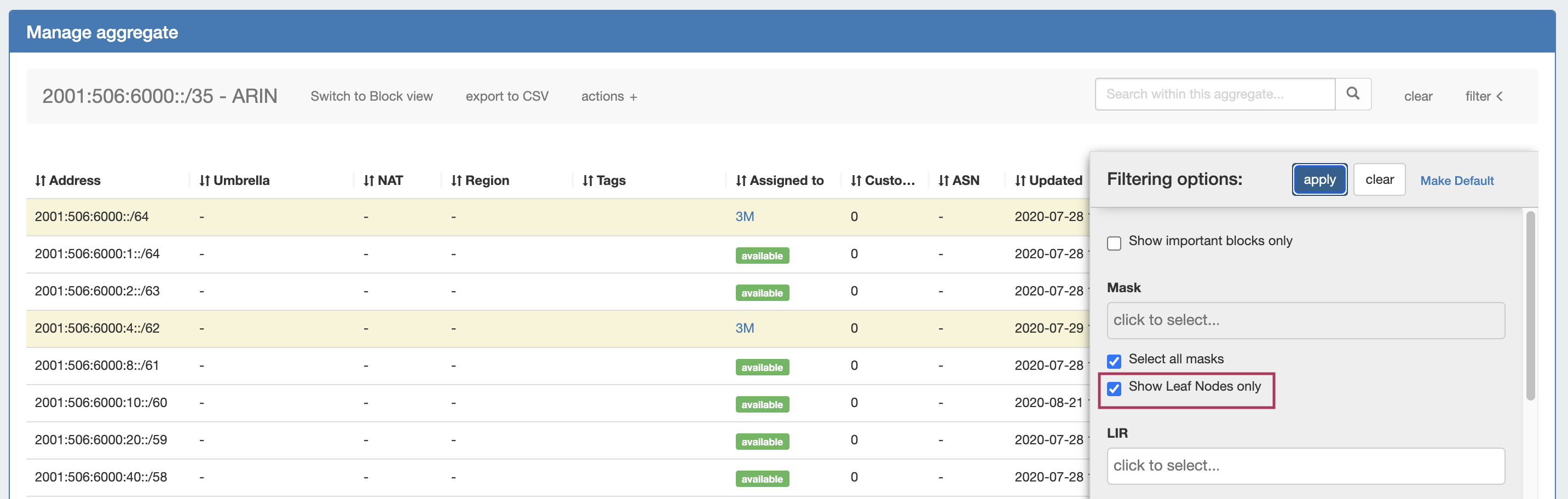
Task: Enable Show important blocks only checkbox
Action: [1114, 243]
